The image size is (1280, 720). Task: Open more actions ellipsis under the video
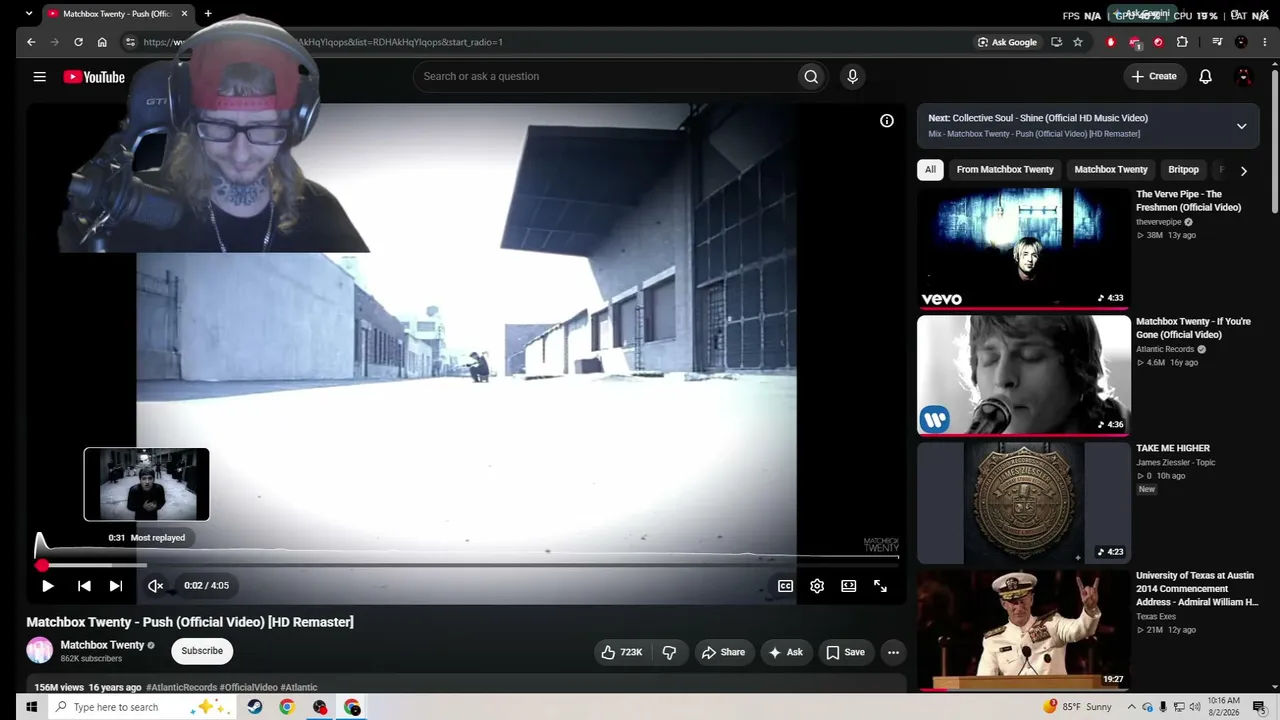pyautogui.click(x=893, y=652)
